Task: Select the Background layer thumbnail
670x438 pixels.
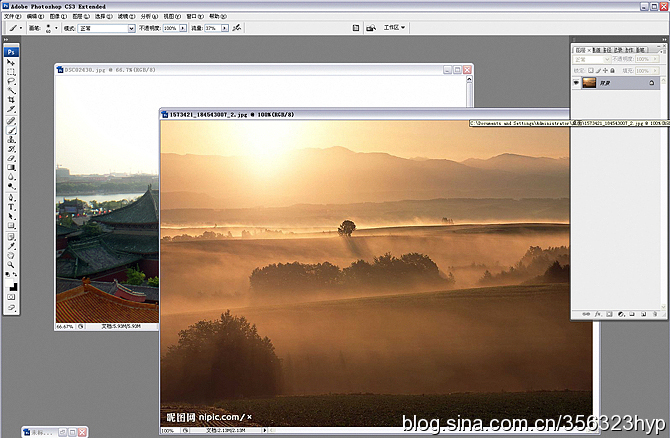Action: [589, 83]
